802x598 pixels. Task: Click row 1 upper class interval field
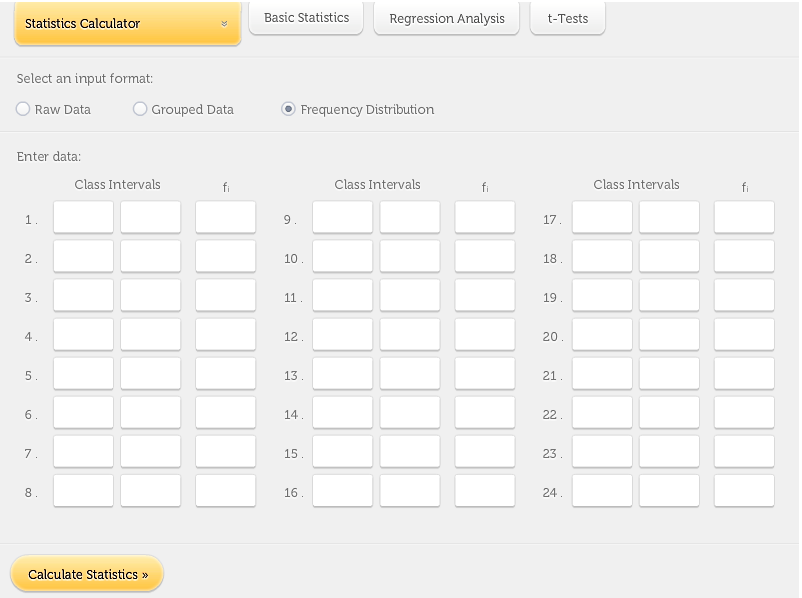pos(151,218)
